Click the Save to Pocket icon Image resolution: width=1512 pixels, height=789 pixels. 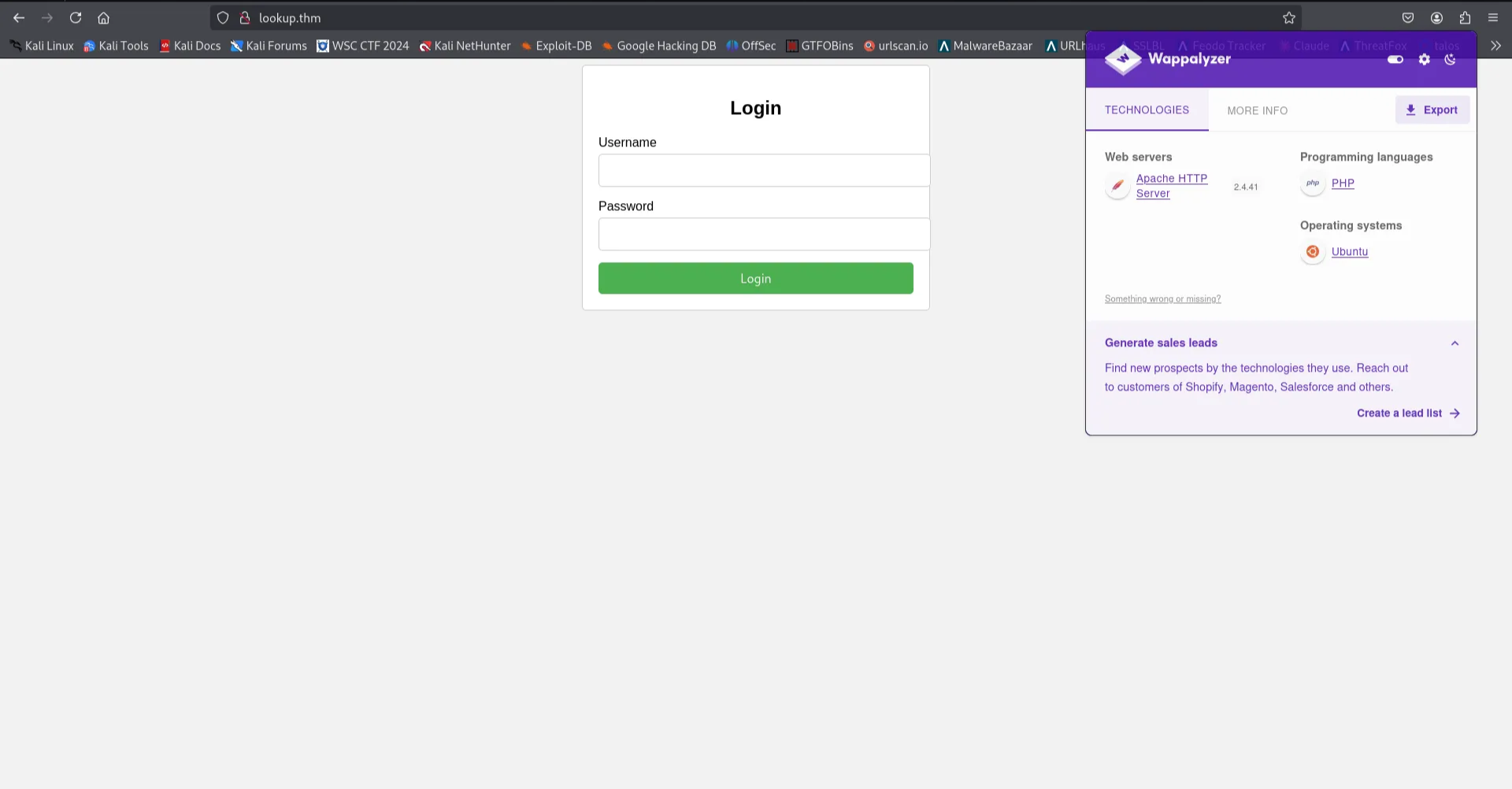(1408, 17)
